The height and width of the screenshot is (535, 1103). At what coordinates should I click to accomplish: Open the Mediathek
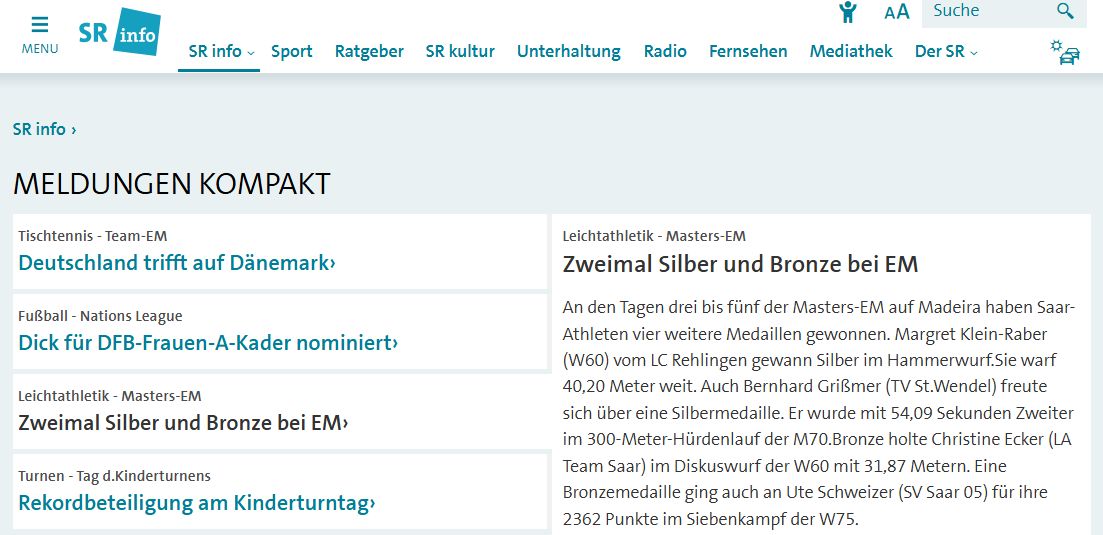pyautogui.click(x=851, y=51)
